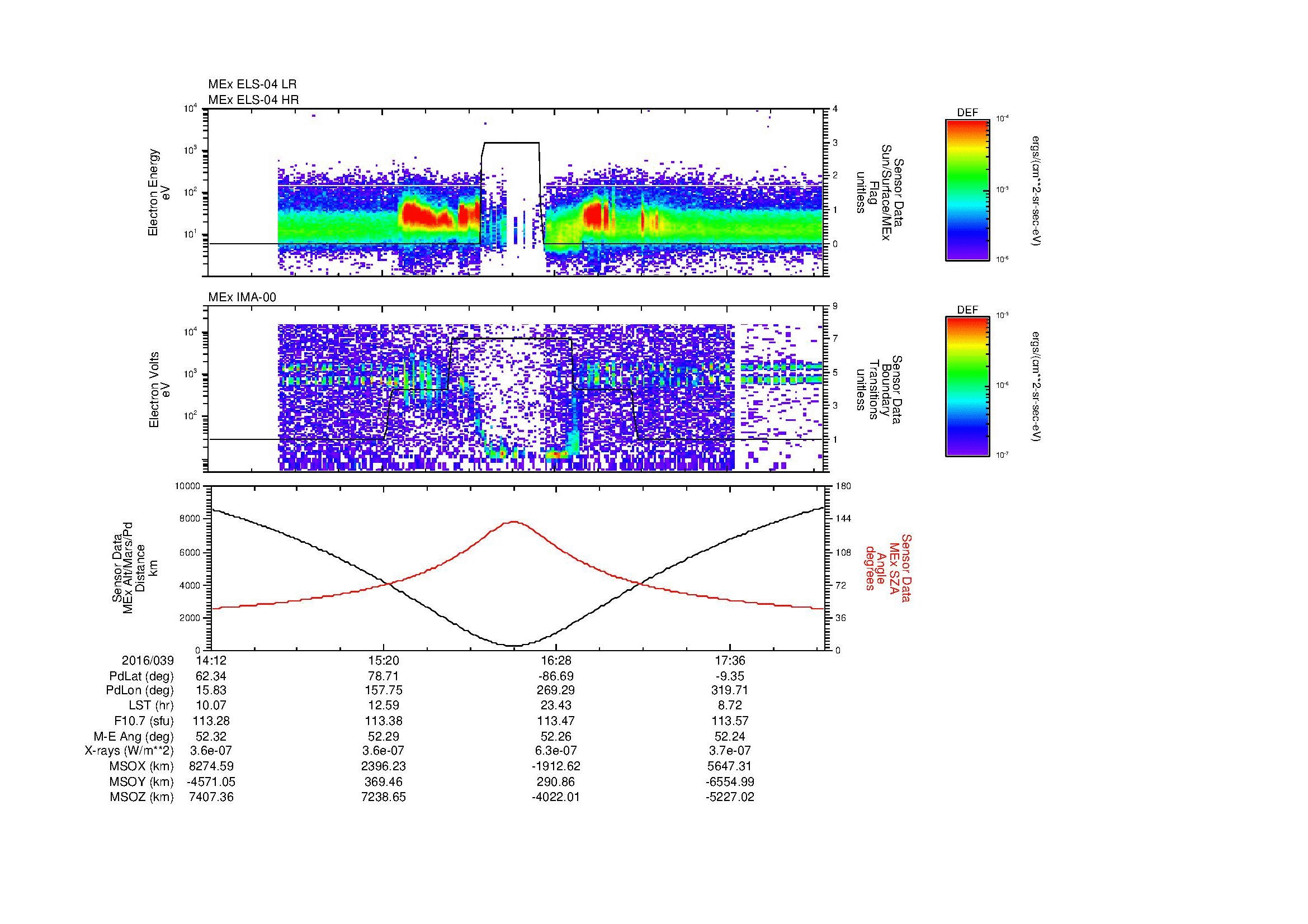This screenshot has height=924, width=1308.
Task: Click the MSOZ value '-5227.02'
Action: point(730,797)
